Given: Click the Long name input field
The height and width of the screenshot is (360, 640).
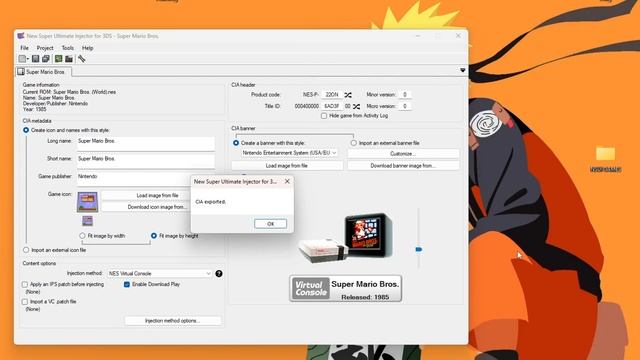Looking at the screenshot, I should (146, 144).
